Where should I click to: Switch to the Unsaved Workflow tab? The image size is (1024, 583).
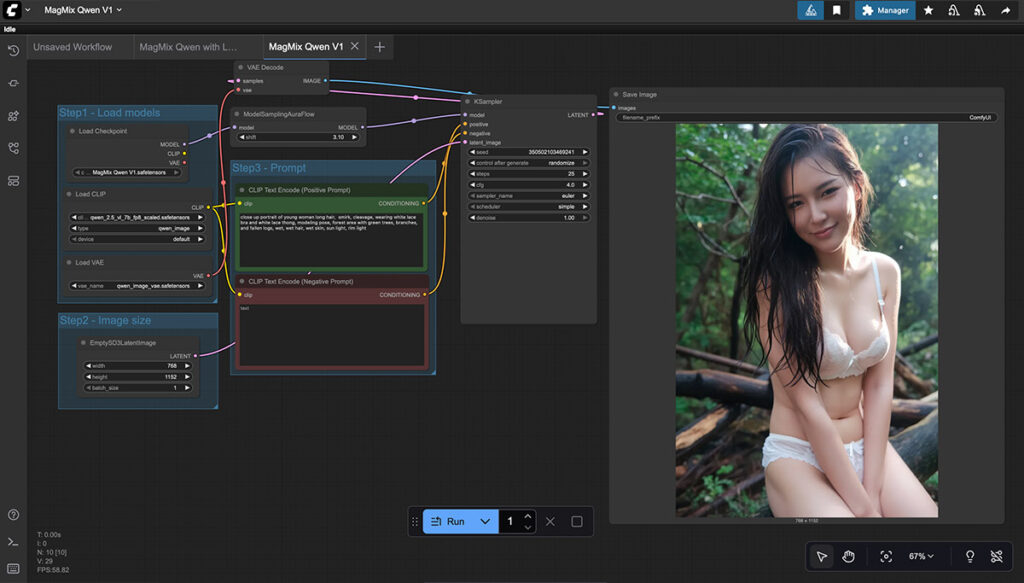coord(73,47)
